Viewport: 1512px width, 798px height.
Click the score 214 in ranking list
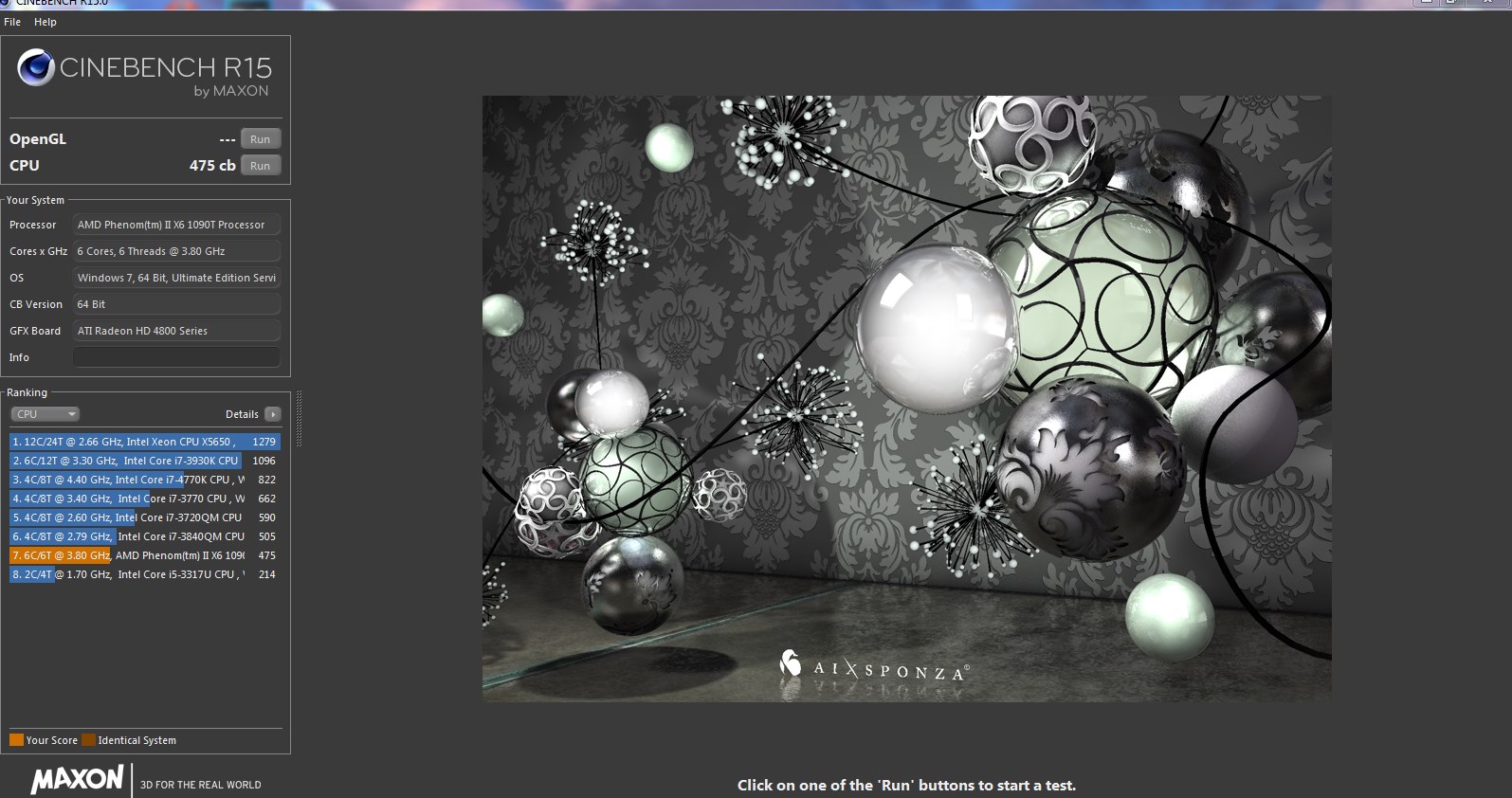tap(267, 574)
